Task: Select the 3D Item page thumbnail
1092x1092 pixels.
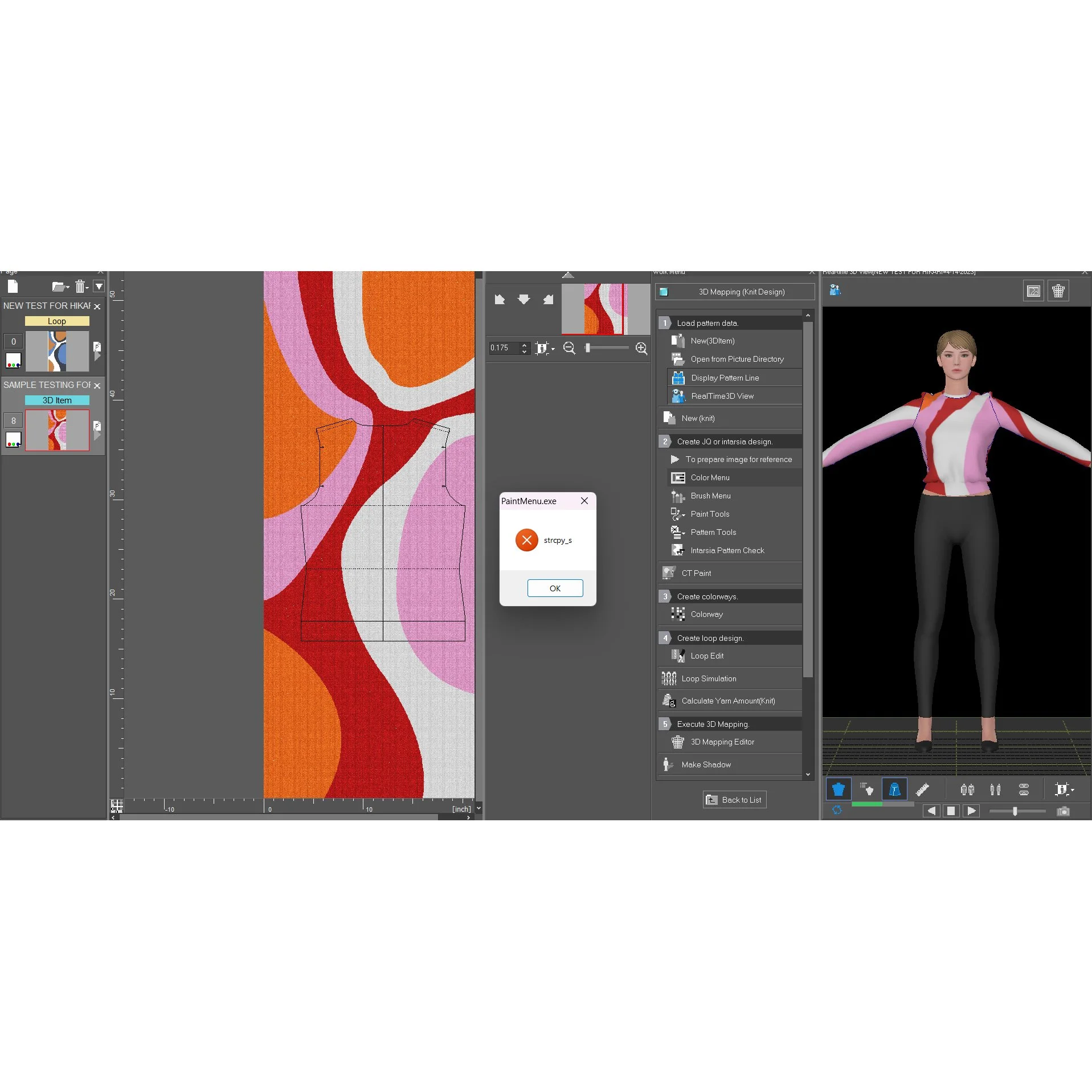Action: click(57, 431)
